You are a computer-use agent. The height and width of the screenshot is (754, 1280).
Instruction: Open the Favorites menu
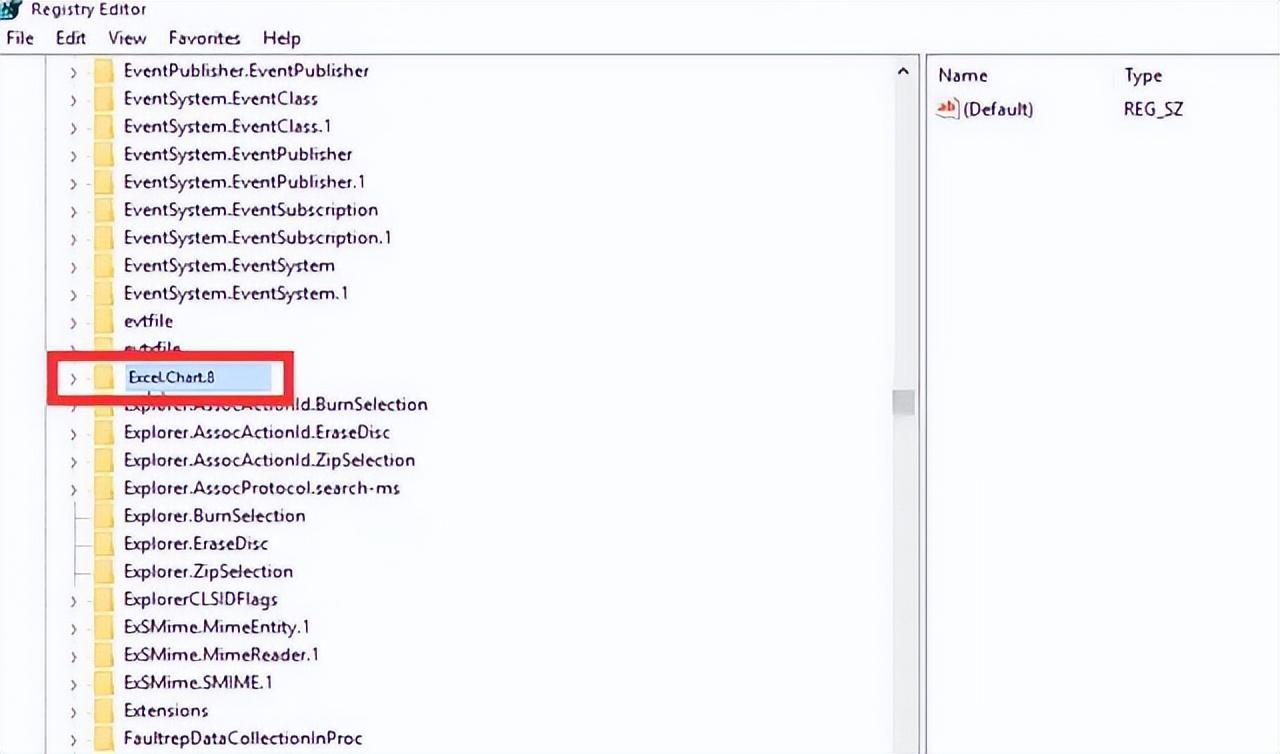click(x=204, y=38)
